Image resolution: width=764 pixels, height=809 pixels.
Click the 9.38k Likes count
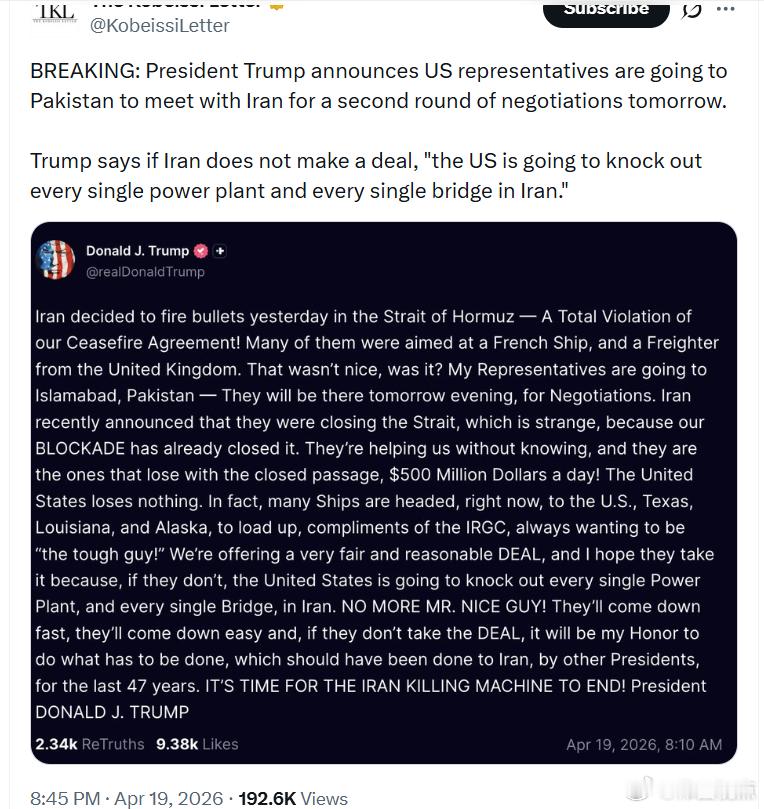[198, 744]
